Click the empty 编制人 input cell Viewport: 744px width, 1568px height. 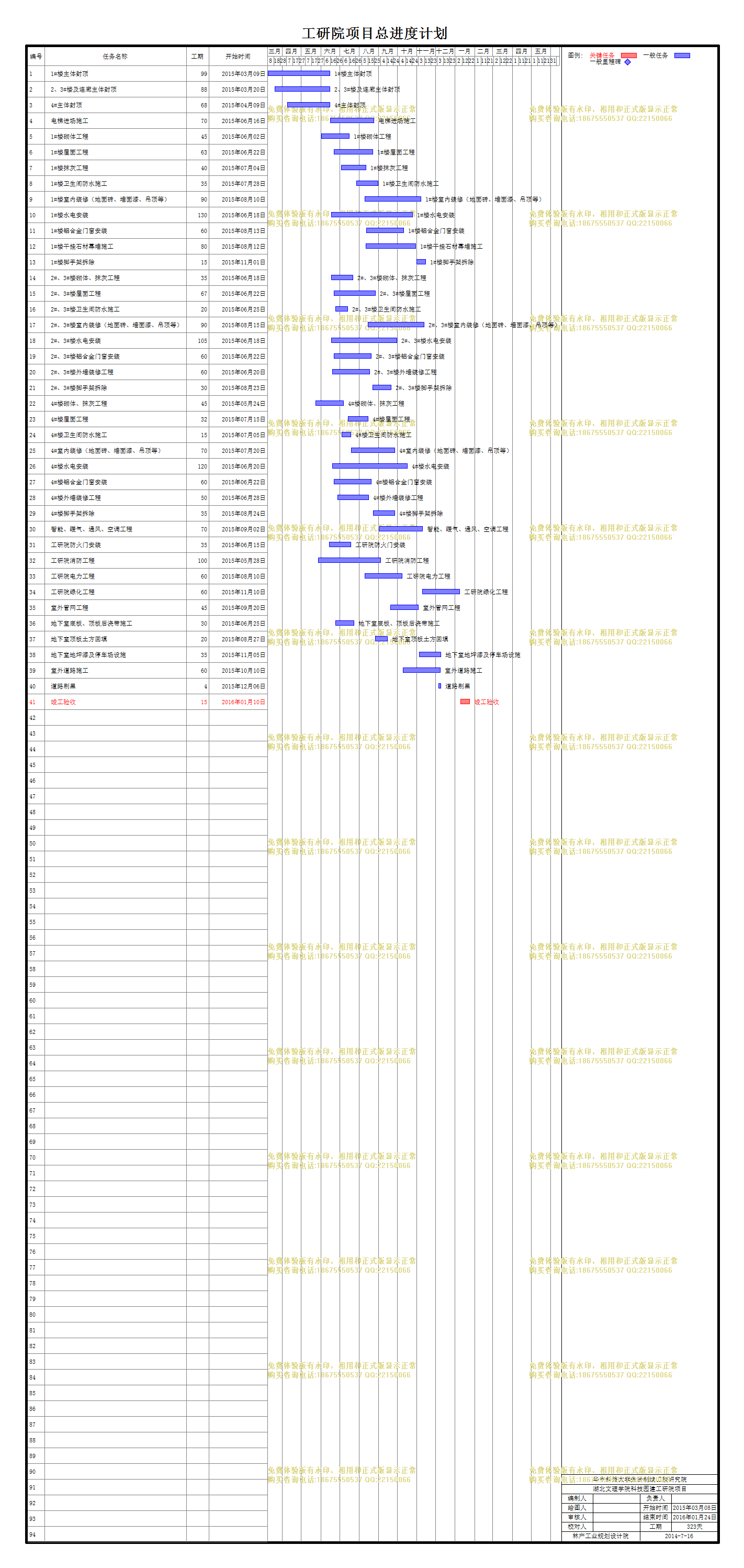pyautogui.click(x=616, y=1498)
